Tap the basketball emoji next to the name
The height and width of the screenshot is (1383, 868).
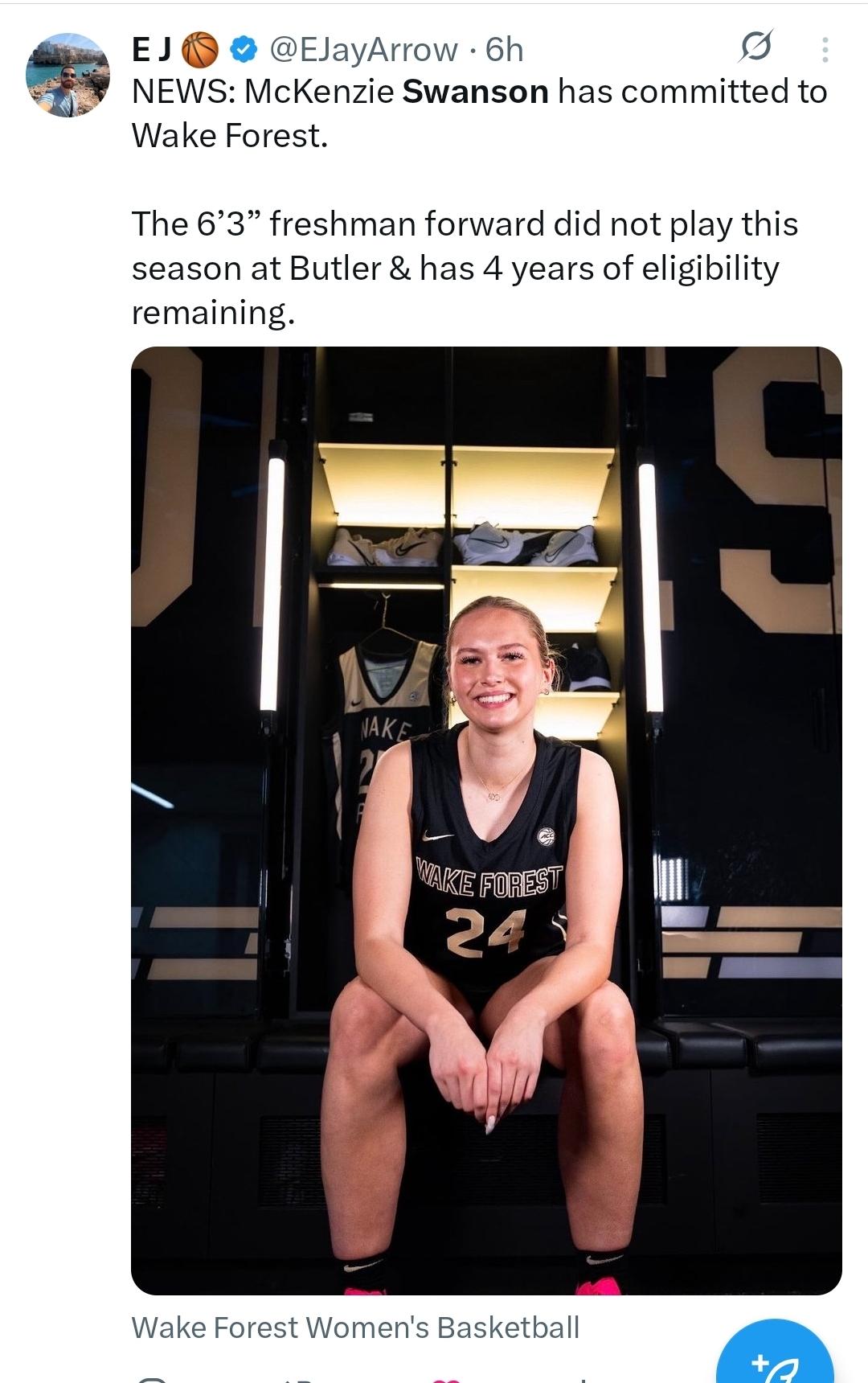[201, 50]
